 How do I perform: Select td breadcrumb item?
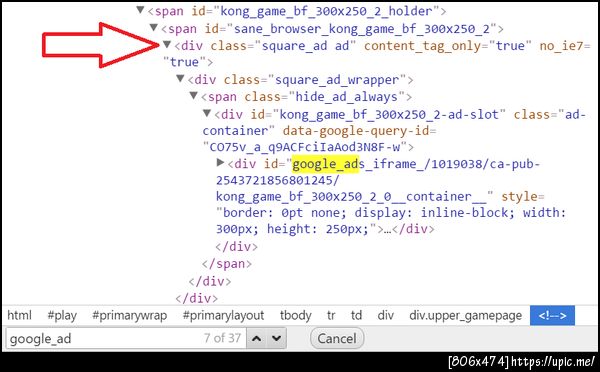coord(356,315)
